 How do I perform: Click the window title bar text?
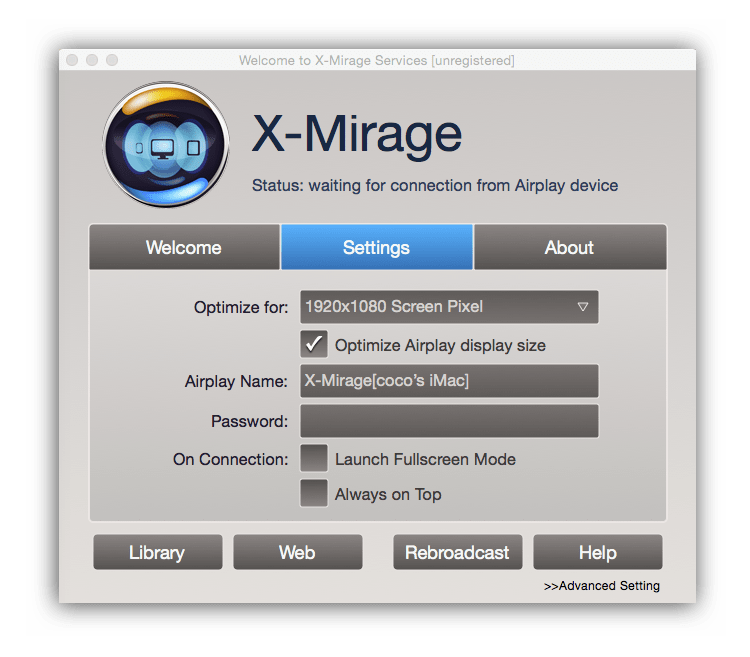pos(376,61)
